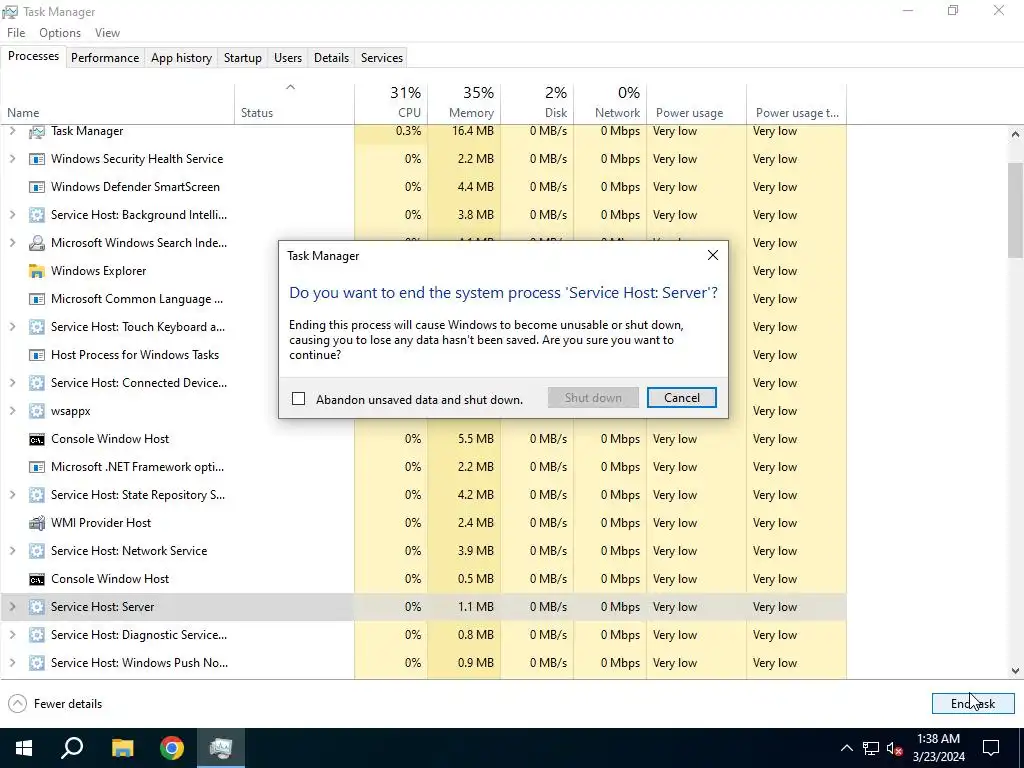Sort processes by Memory column
The height and width of the screenshot is (768, 1024).
coord(464,103)
